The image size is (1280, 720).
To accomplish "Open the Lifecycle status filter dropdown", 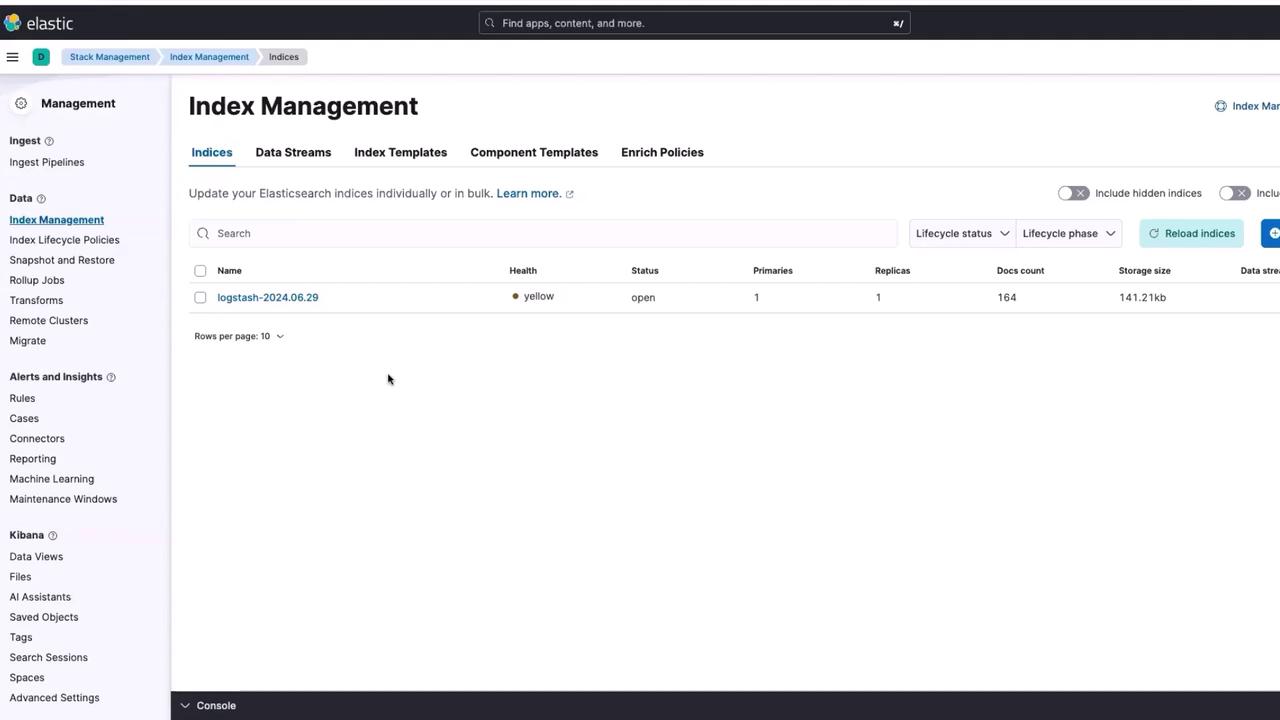I will [962, 233].
